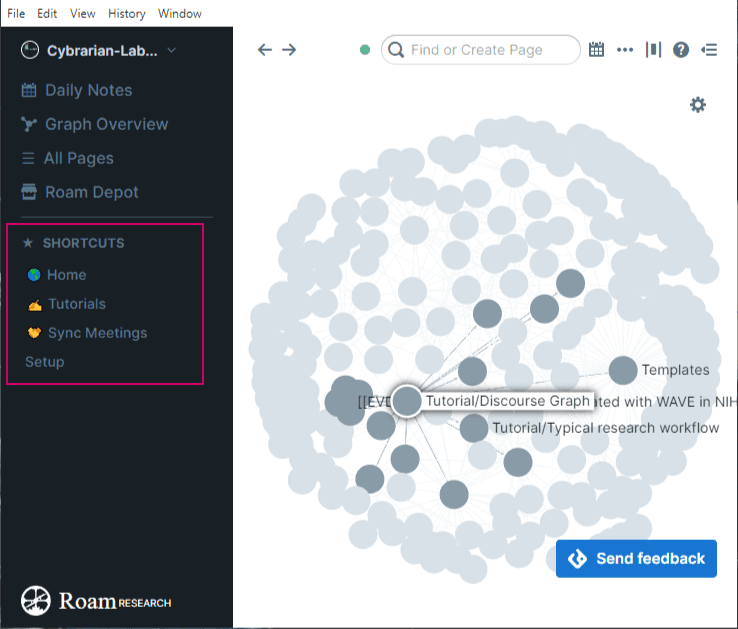Viewport: 738px width, 629px height.
Task: Go back with the left arrow
Action: point(265,49)
